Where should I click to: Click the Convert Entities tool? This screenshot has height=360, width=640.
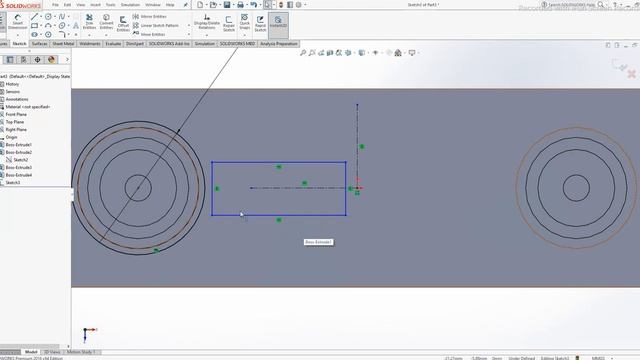[106, 21]
